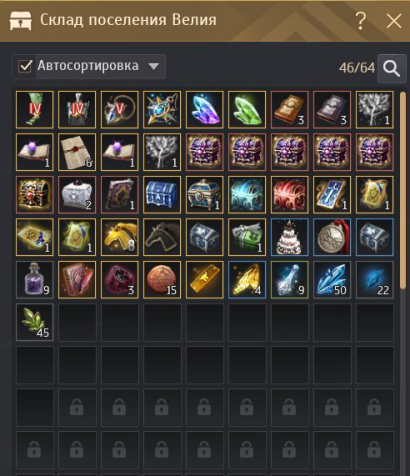This screenshot has height=476, width=410.
Task: Select the green leaves stack of 45
Action: click(x=34, y=322)
